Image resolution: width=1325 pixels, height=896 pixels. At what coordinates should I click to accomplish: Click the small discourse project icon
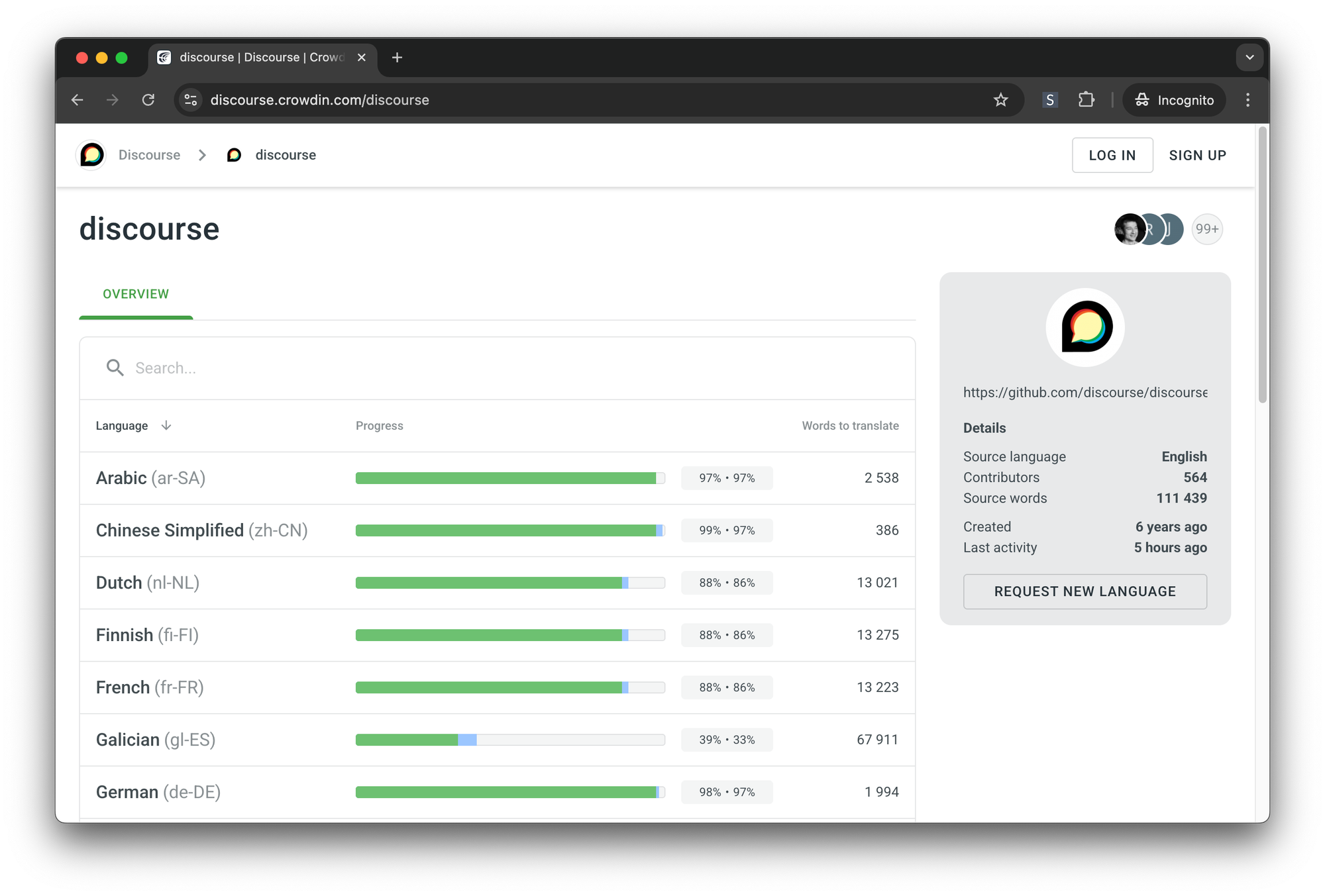(x=234, y=155)
